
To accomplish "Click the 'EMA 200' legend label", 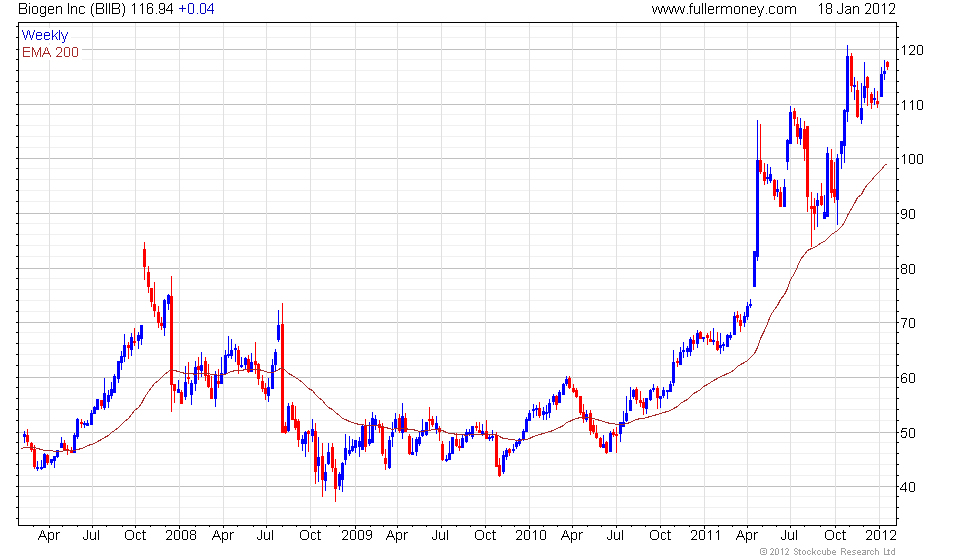I will 51,52.
